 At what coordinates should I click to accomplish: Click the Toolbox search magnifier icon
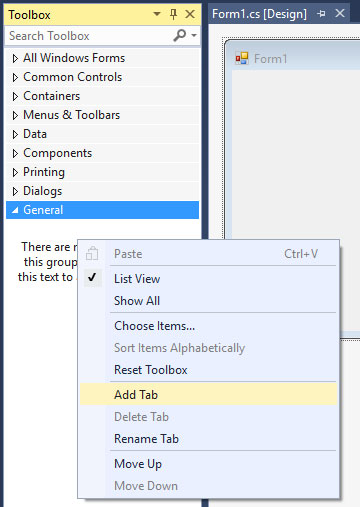click(180, 35)
